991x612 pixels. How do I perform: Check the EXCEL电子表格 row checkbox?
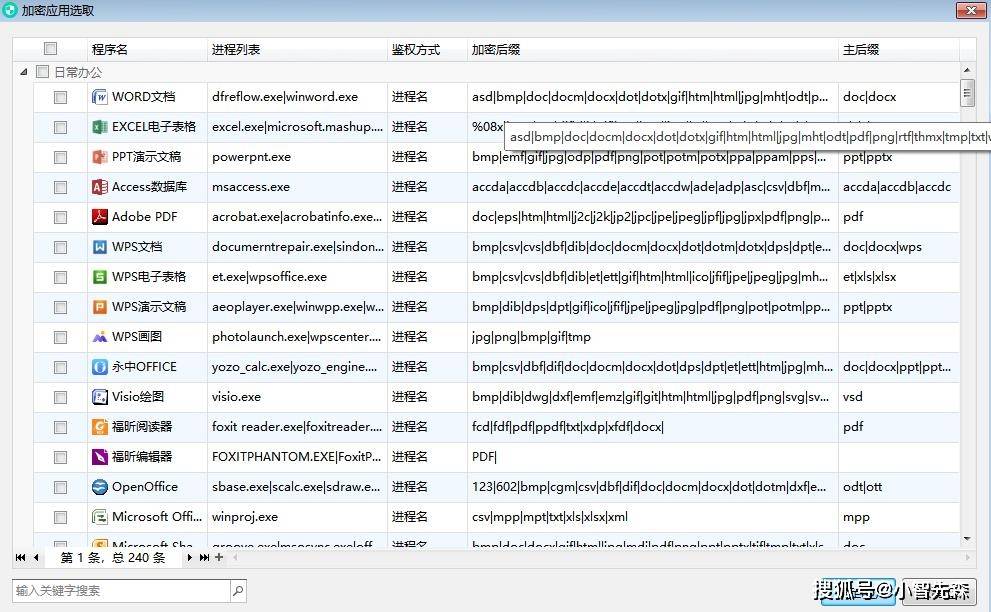[x=61, y=128]
